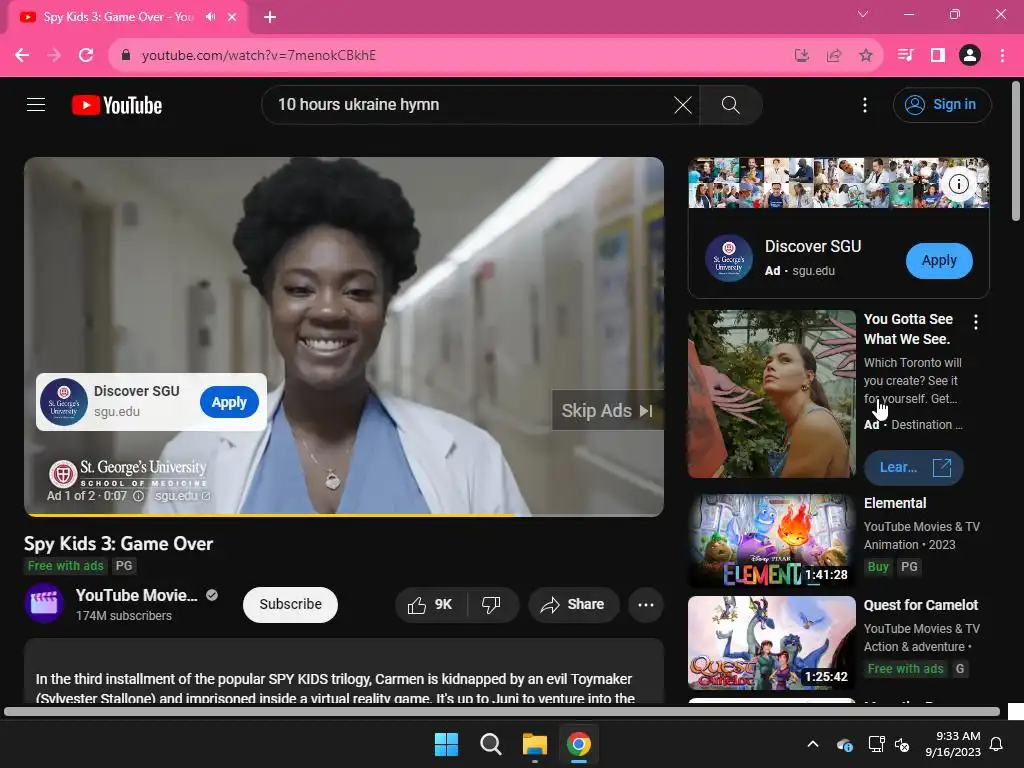Open the taskbar clock and date

pyautogui.click(x=953, y=744)
